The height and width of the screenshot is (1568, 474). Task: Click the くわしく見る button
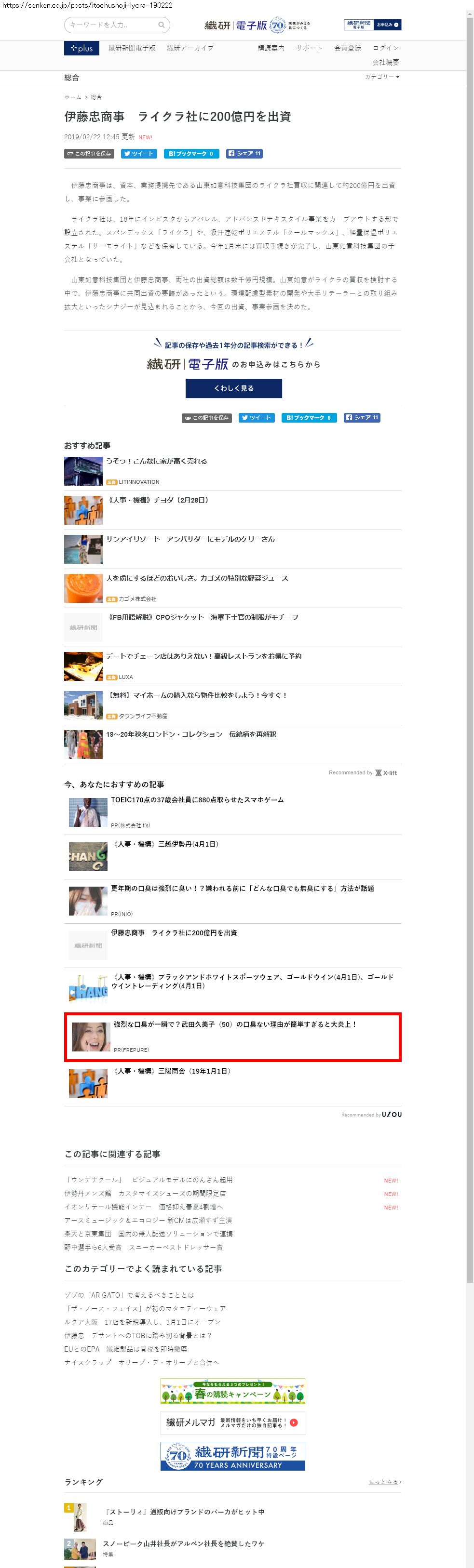point(233,388)
